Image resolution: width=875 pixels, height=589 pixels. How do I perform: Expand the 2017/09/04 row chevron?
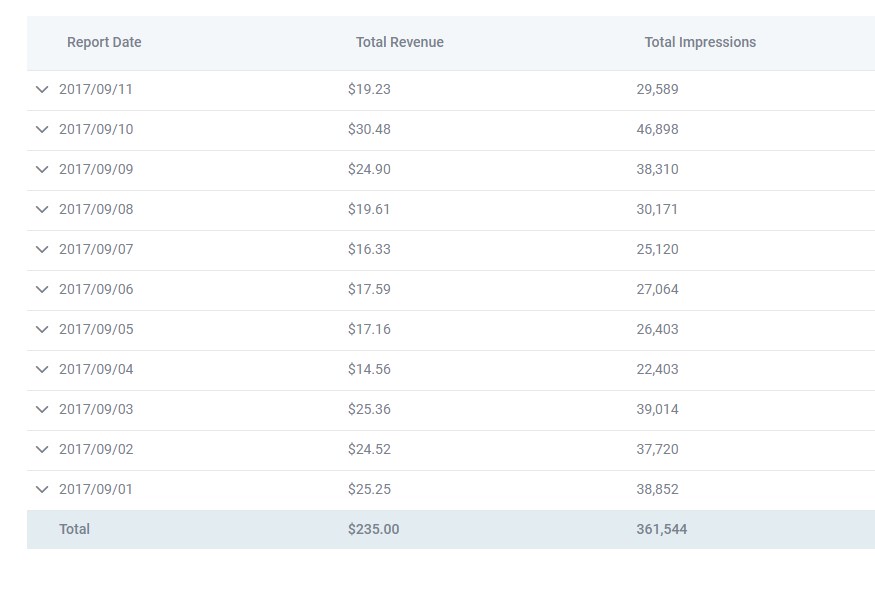(x=42, y=369)
